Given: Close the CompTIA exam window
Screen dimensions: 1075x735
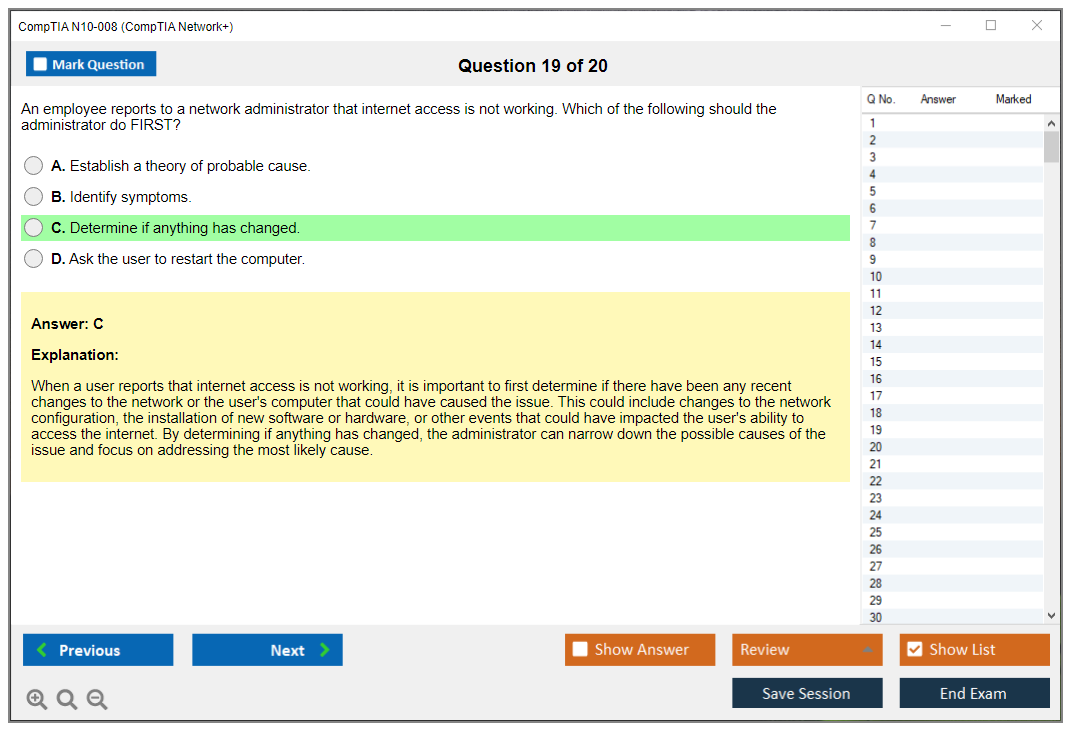Looking at the screenshot, I should tap(1037, 26).
